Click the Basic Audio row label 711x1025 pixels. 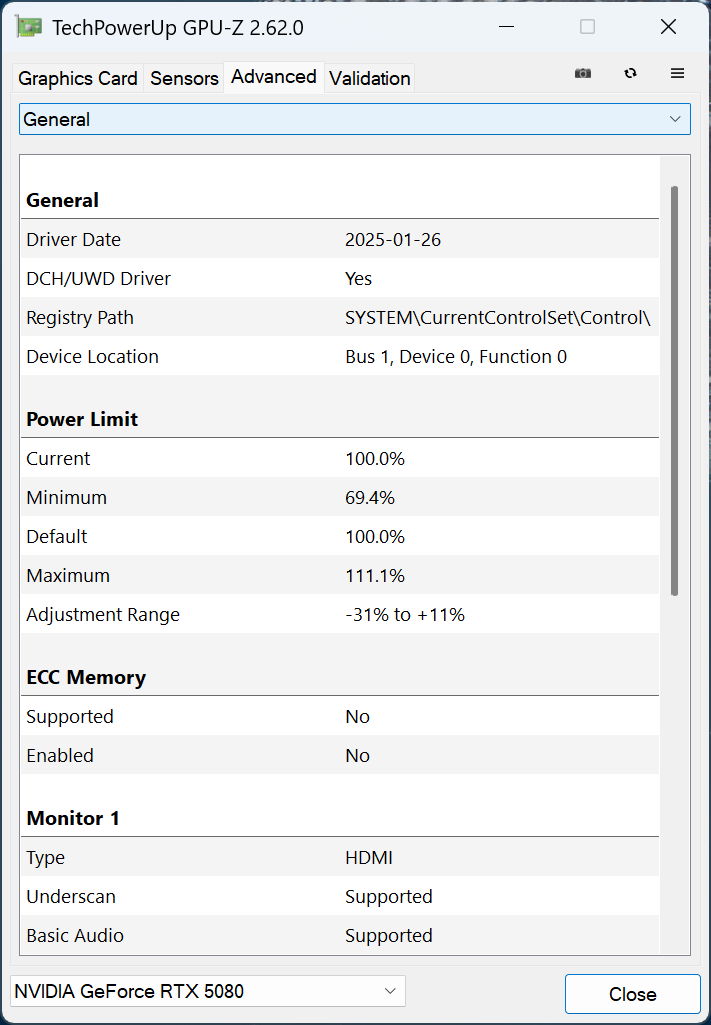tap(74, 935)
